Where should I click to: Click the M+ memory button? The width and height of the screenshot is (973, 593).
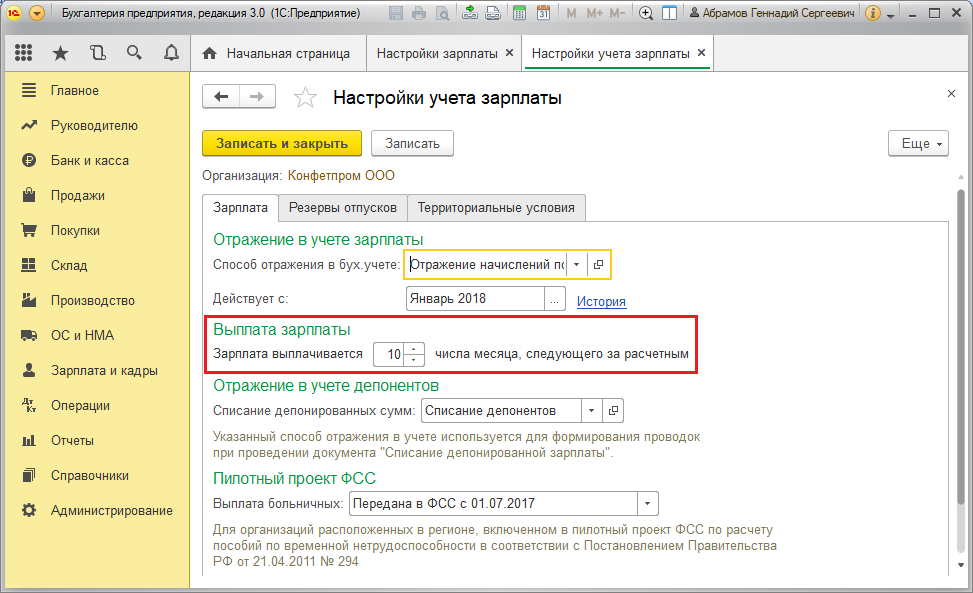[594, 12]
